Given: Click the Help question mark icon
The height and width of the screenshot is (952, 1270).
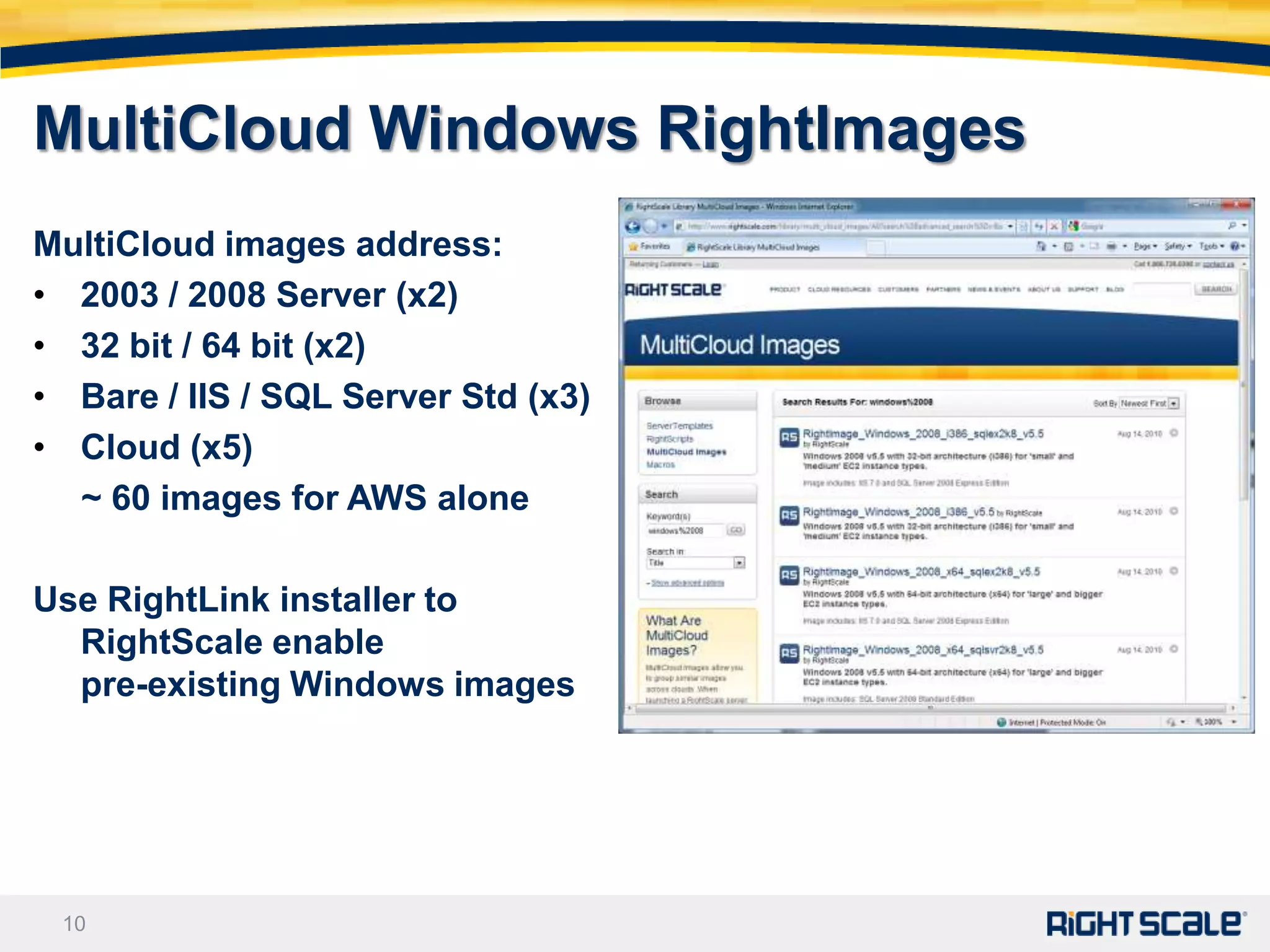Looking at the screenshot, I should pos(1235,247).
